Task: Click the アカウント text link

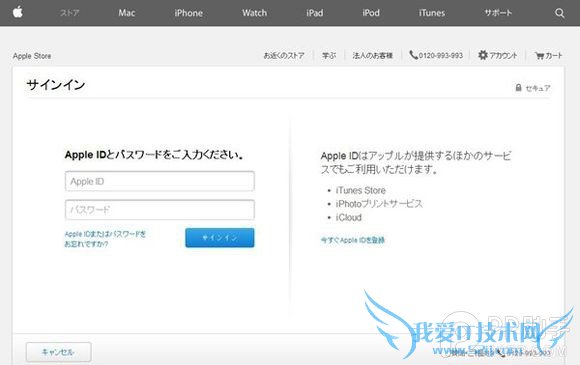Action: point(503,55)
